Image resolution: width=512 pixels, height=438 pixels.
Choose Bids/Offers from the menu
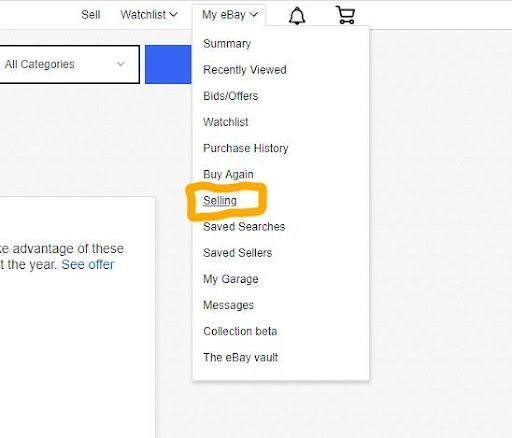231,96
